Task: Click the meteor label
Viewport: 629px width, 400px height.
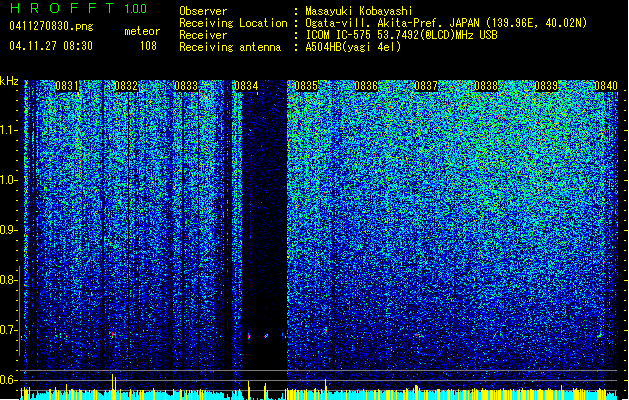Action: [x=142, y=31]
